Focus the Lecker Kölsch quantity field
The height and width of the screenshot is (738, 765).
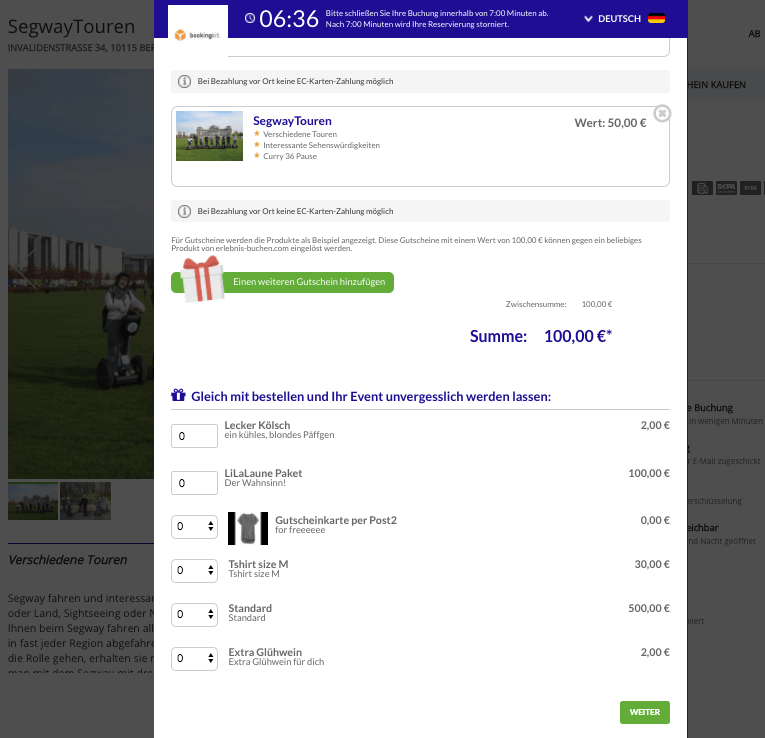pyautogui.click(x=194, y=436)
